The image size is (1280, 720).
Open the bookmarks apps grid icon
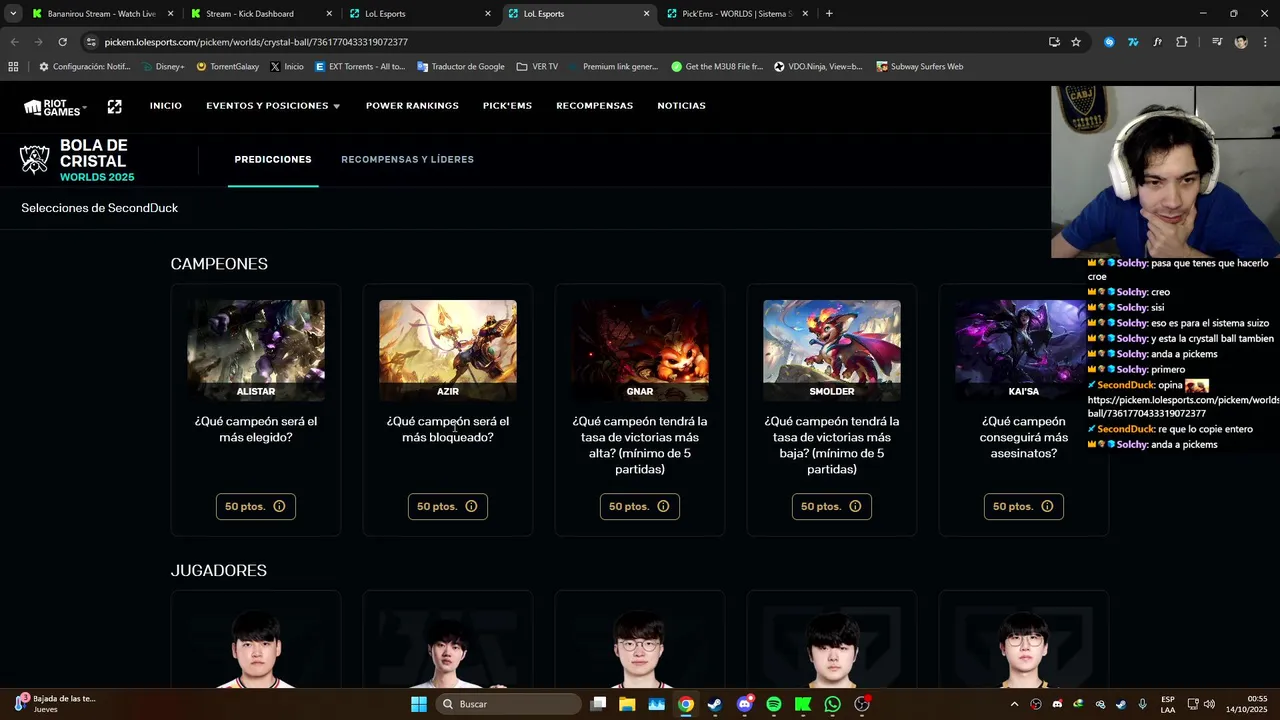click(x=13, y=67)
